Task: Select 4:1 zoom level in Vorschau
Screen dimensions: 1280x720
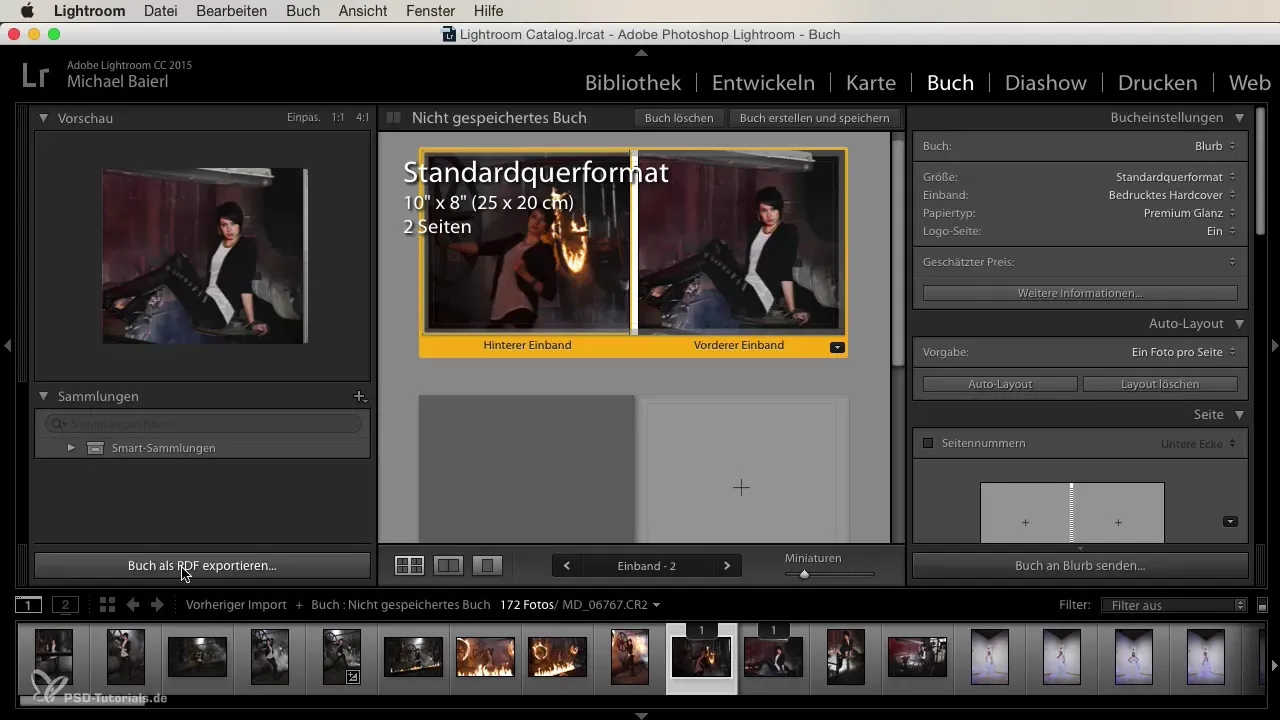Action: [x=362, y=118]
